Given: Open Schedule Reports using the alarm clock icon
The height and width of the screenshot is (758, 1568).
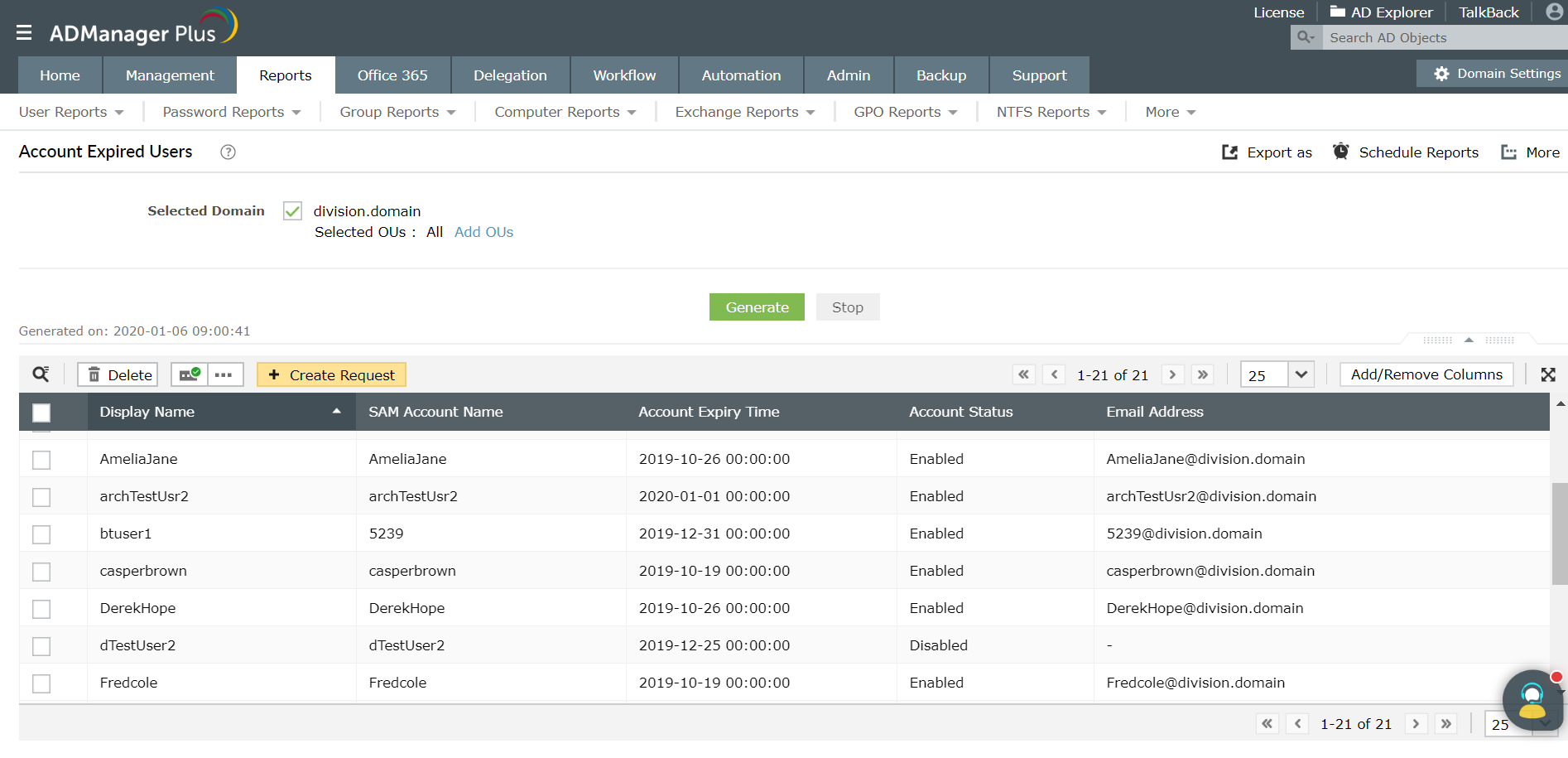Looking at the screenshot, I should (1341, 152).
